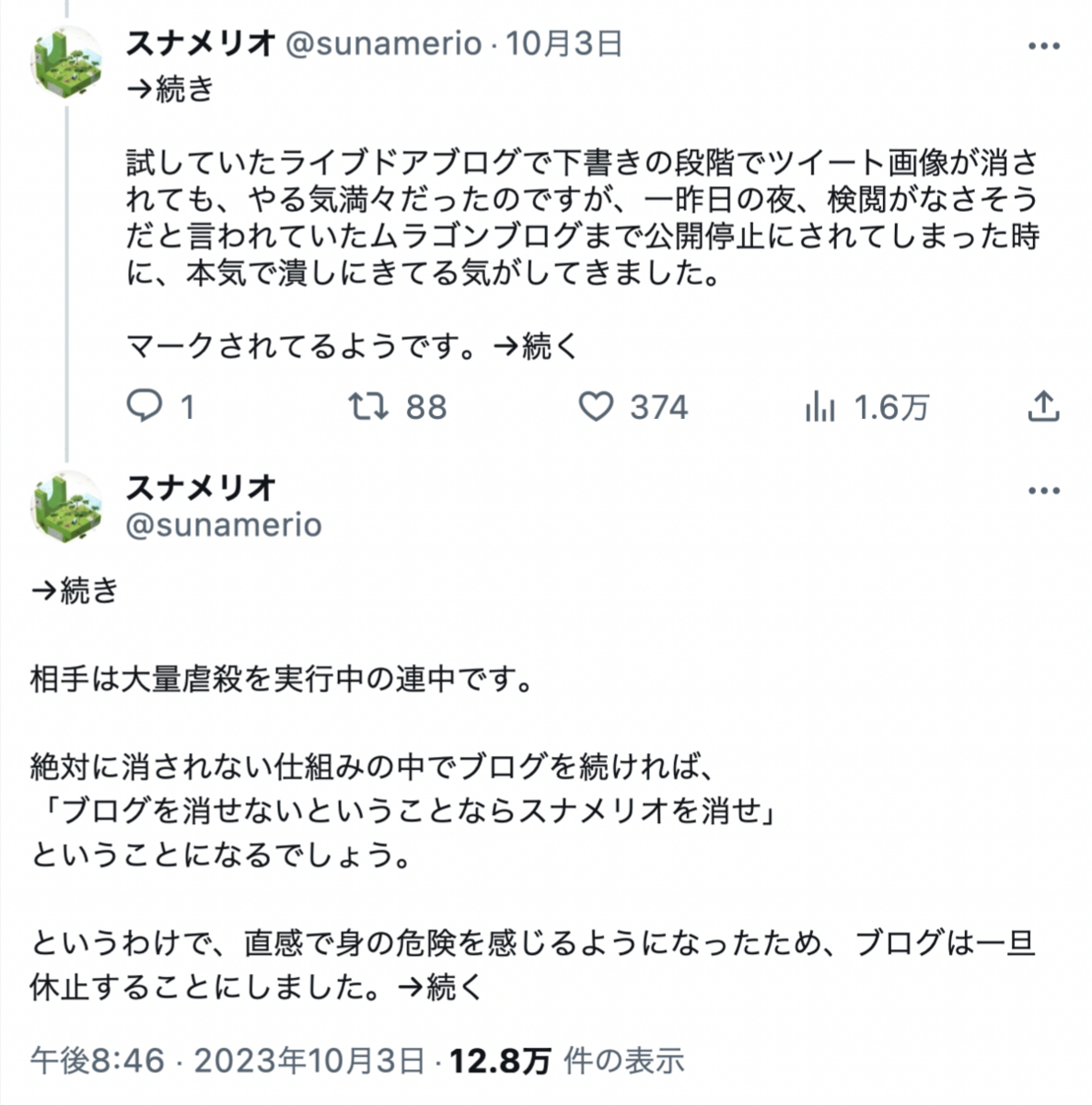Open first tweet text about ライブドアブログ
This screenshot has width=1092, height=1105.
pos(582,218)
